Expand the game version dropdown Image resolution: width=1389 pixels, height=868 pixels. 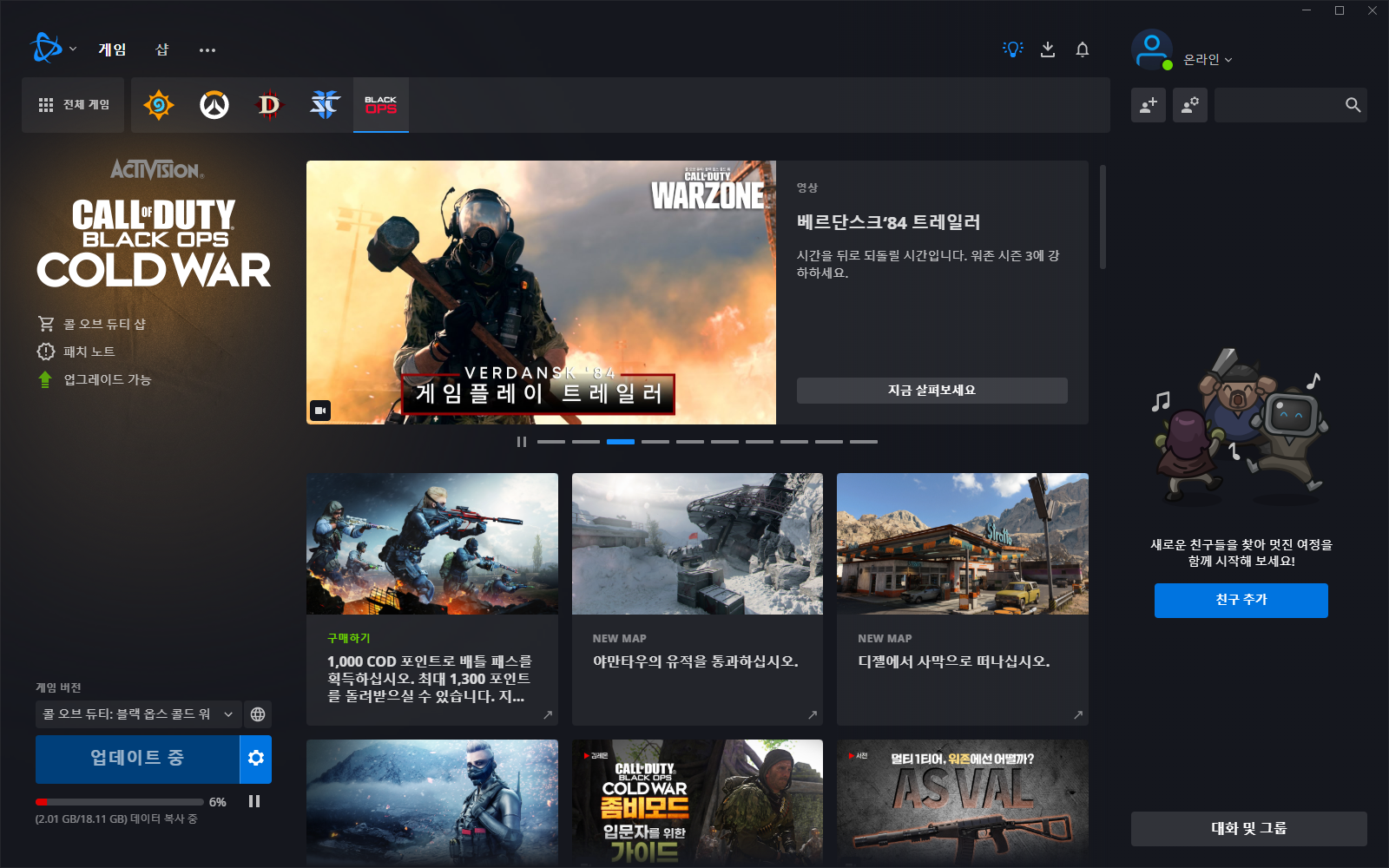click(138, 714)
